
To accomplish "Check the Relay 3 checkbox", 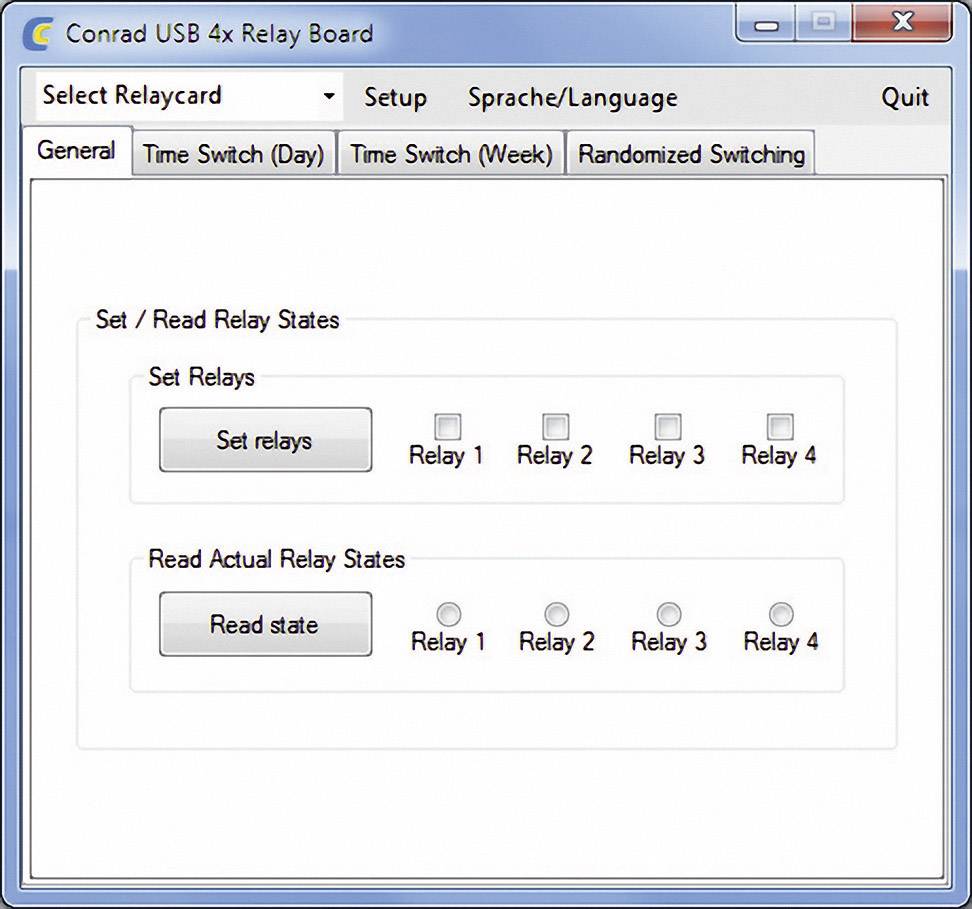I will pyautogui.click(x=668, y=428).
